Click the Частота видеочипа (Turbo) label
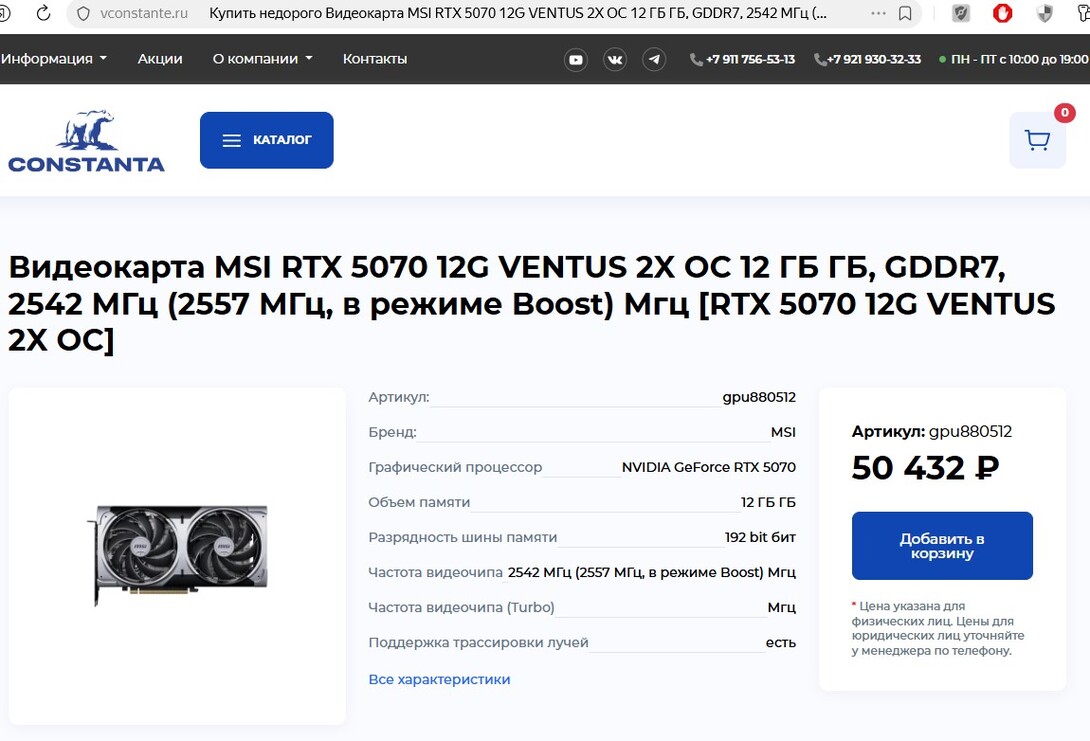1090x741 pixels. coord(462,607)
